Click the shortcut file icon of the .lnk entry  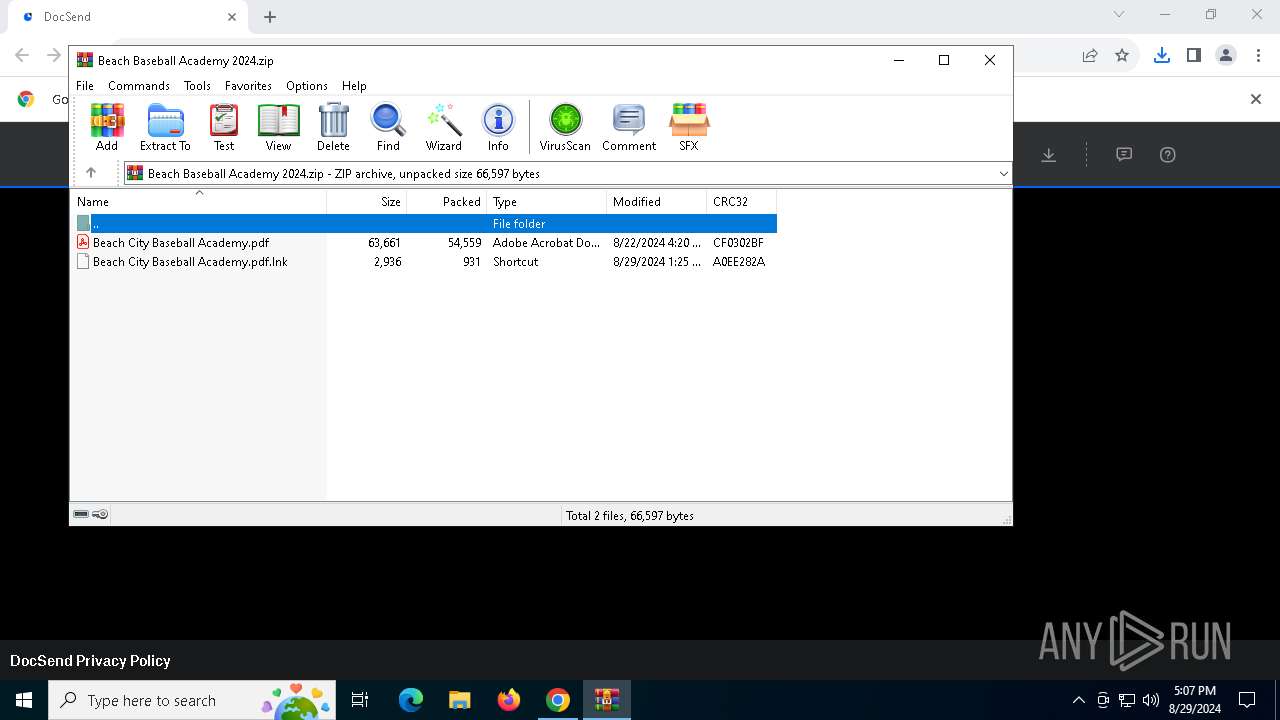coord(84,261)
